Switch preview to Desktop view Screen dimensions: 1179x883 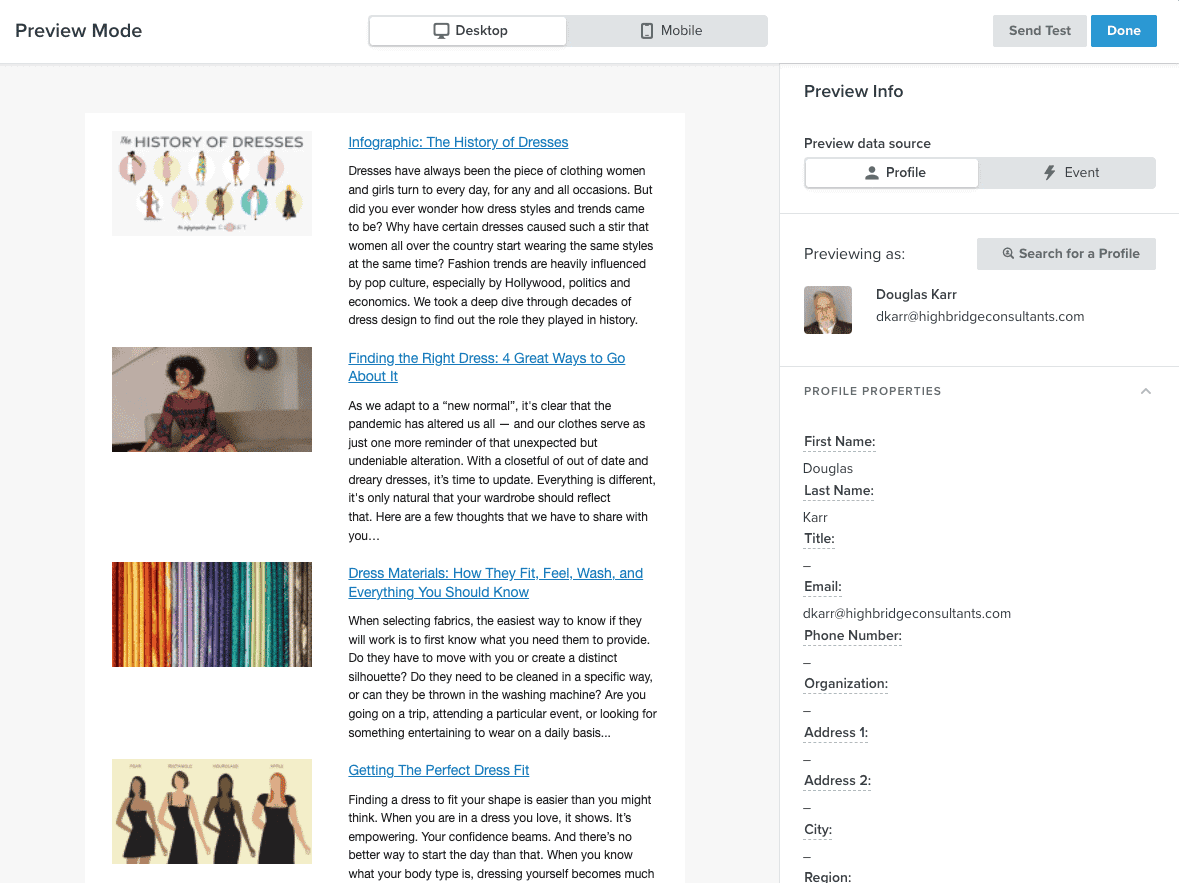tap(468, 31)
